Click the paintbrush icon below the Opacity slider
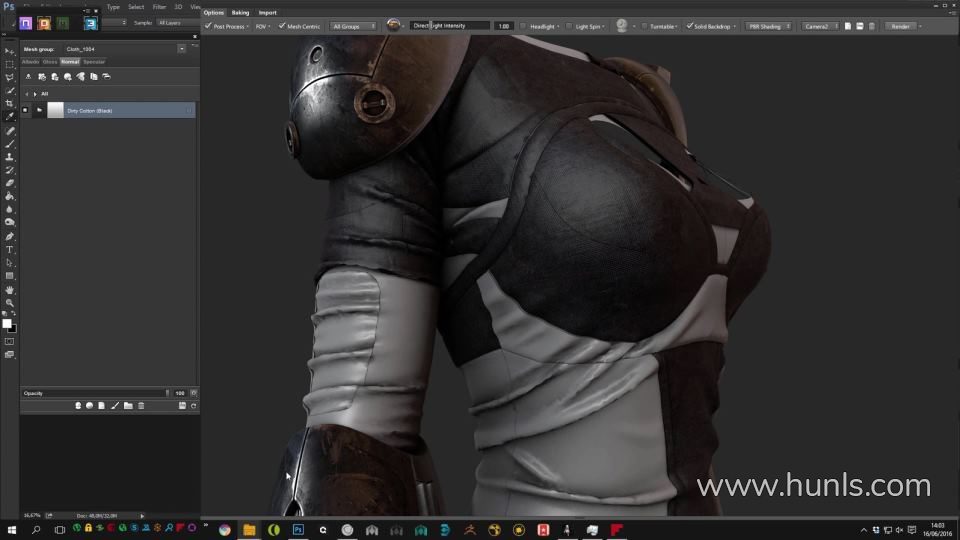960x540 pixels. (115, 405)
